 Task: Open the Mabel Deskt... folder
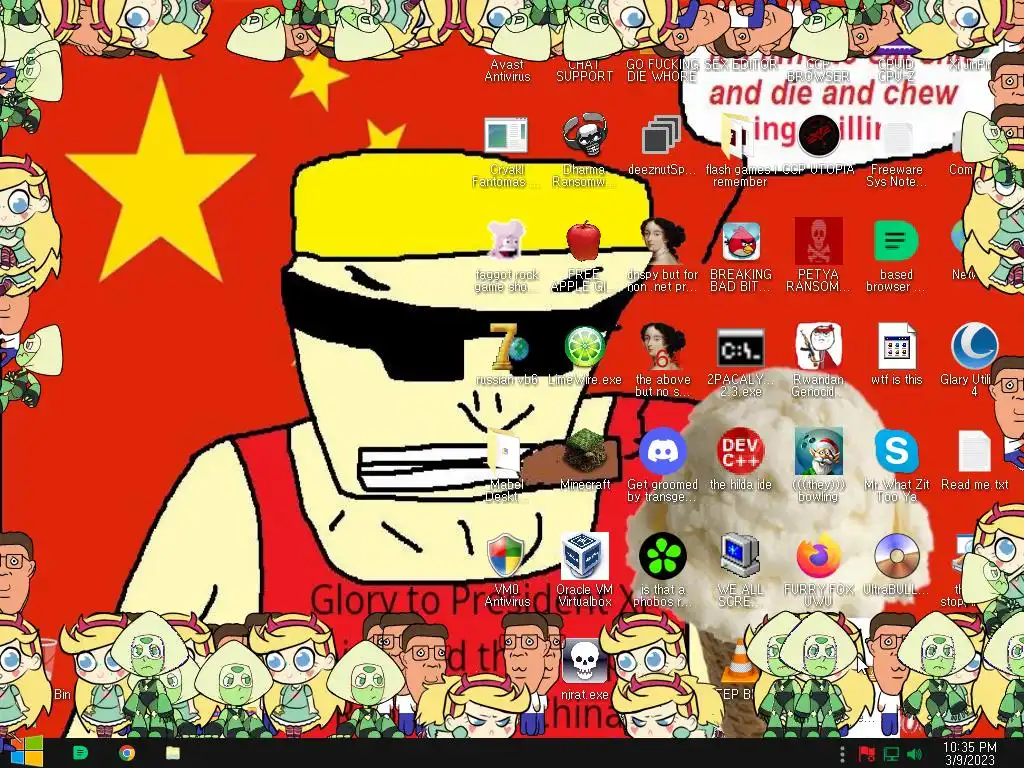[506, 452]
